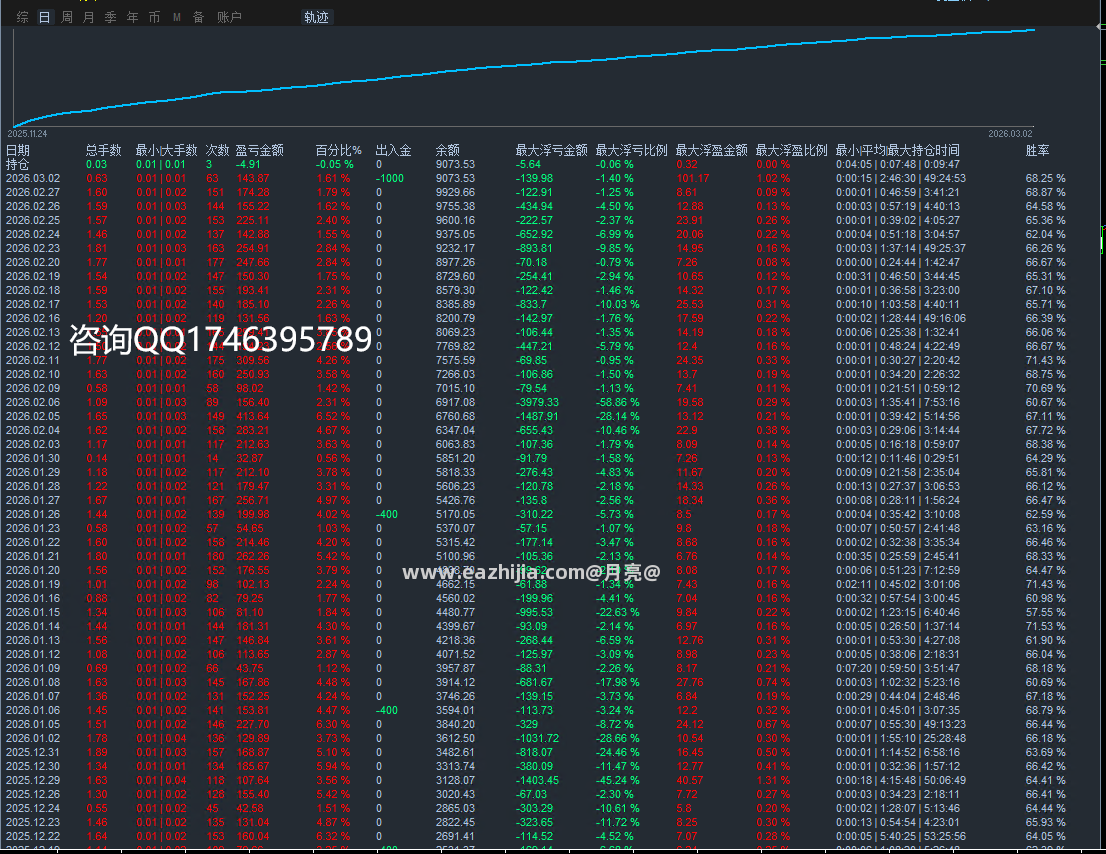The height and width of the screenshot is (854, 1106).
Task: Select the 2025.12.24 date row
Action: click(x=33, y=809)
